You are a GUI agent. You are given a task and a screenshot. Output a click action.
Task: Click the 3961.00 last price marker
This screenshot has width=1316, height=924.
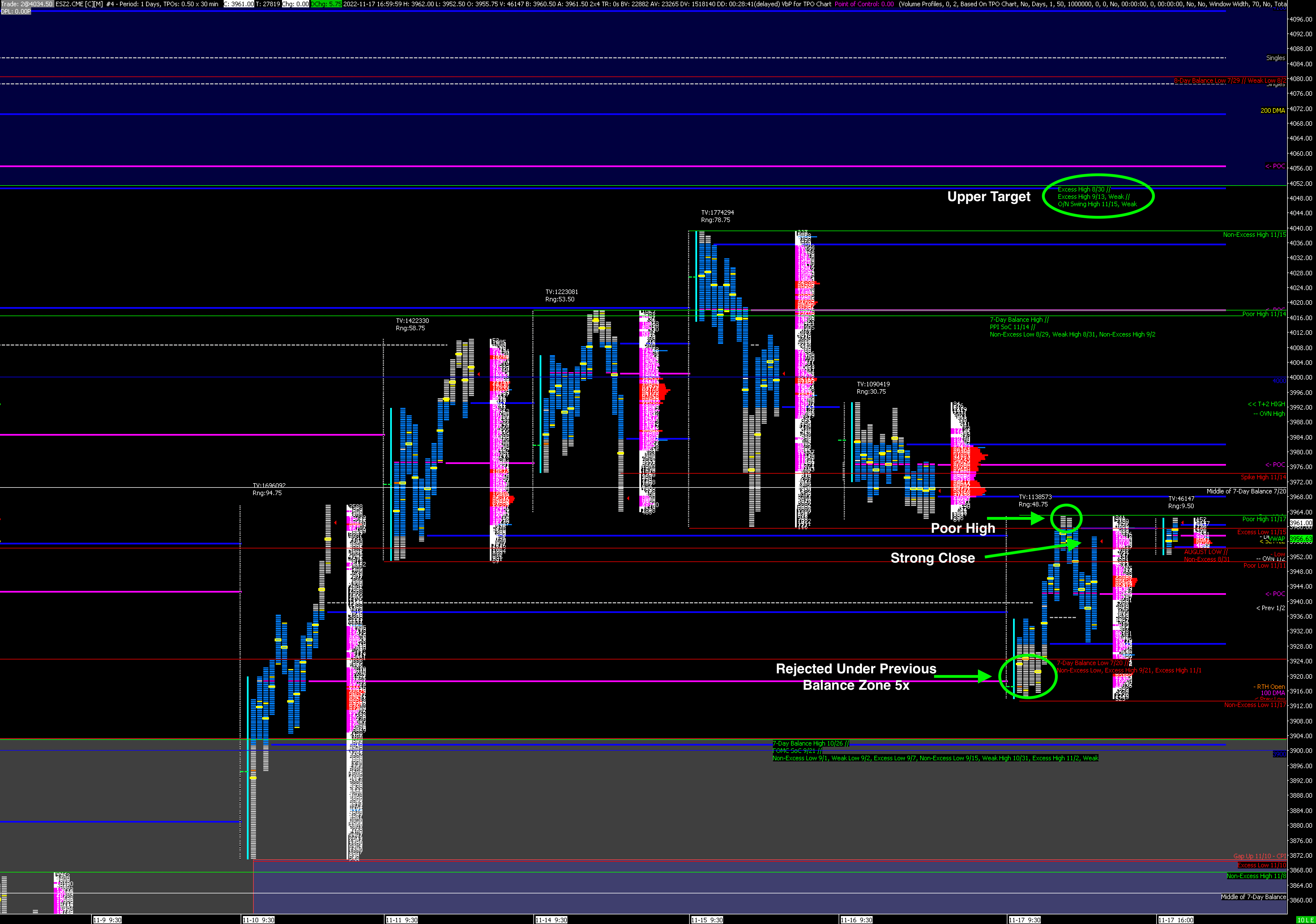click(x=1300, y=523)
